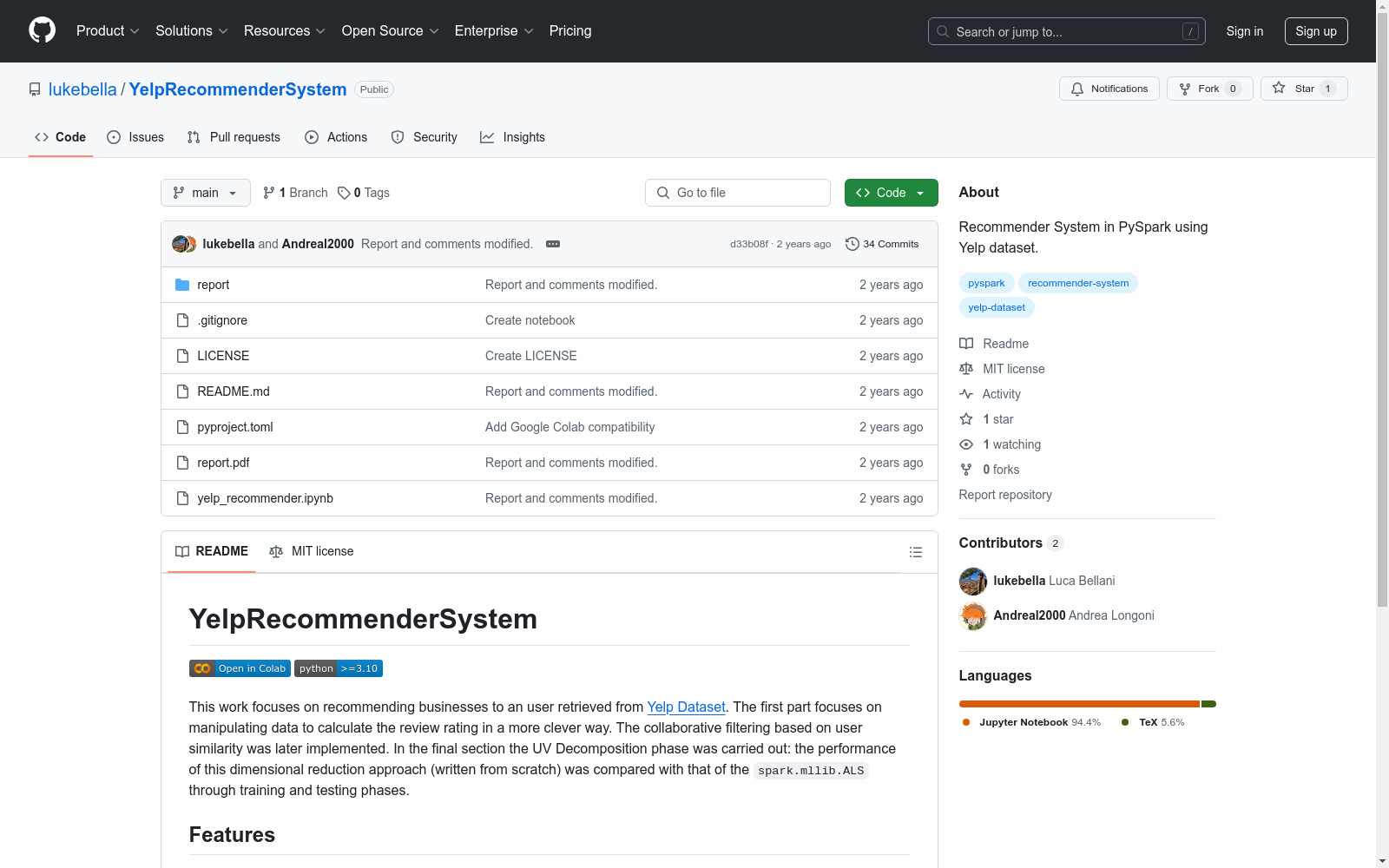Click the GitHub logo icon

click(x=42, y=30)
